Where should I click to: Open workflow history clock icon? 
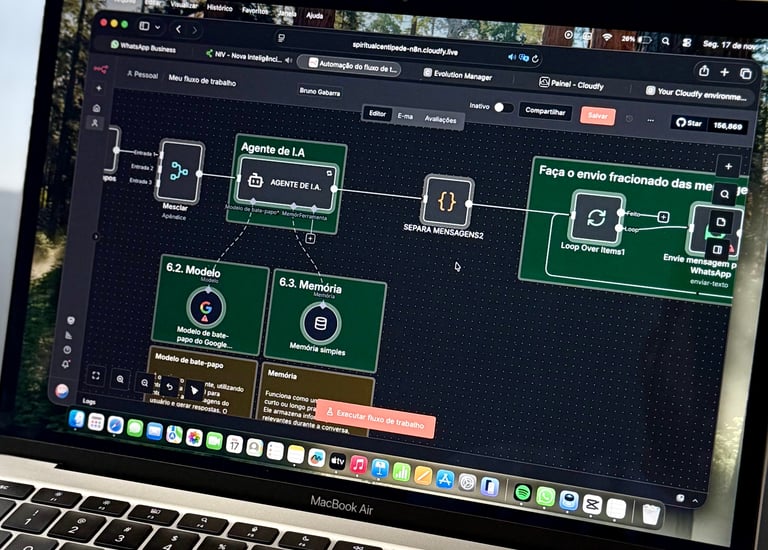point(630,119)
